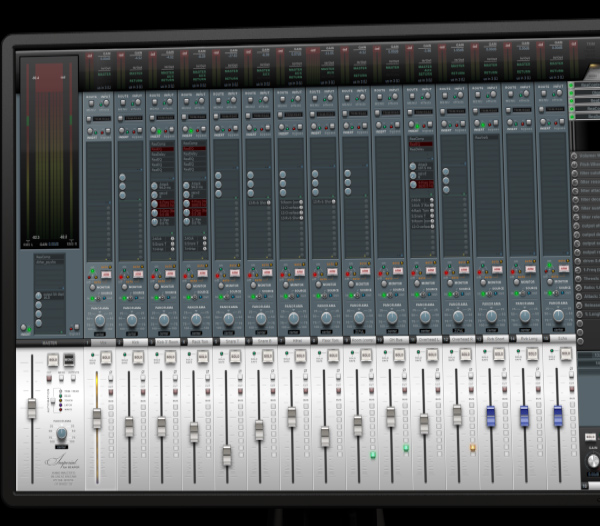Click the Echo channel PANORAMA knob
The height and width of the screenshot is (526, 600).
click(558, 316)
